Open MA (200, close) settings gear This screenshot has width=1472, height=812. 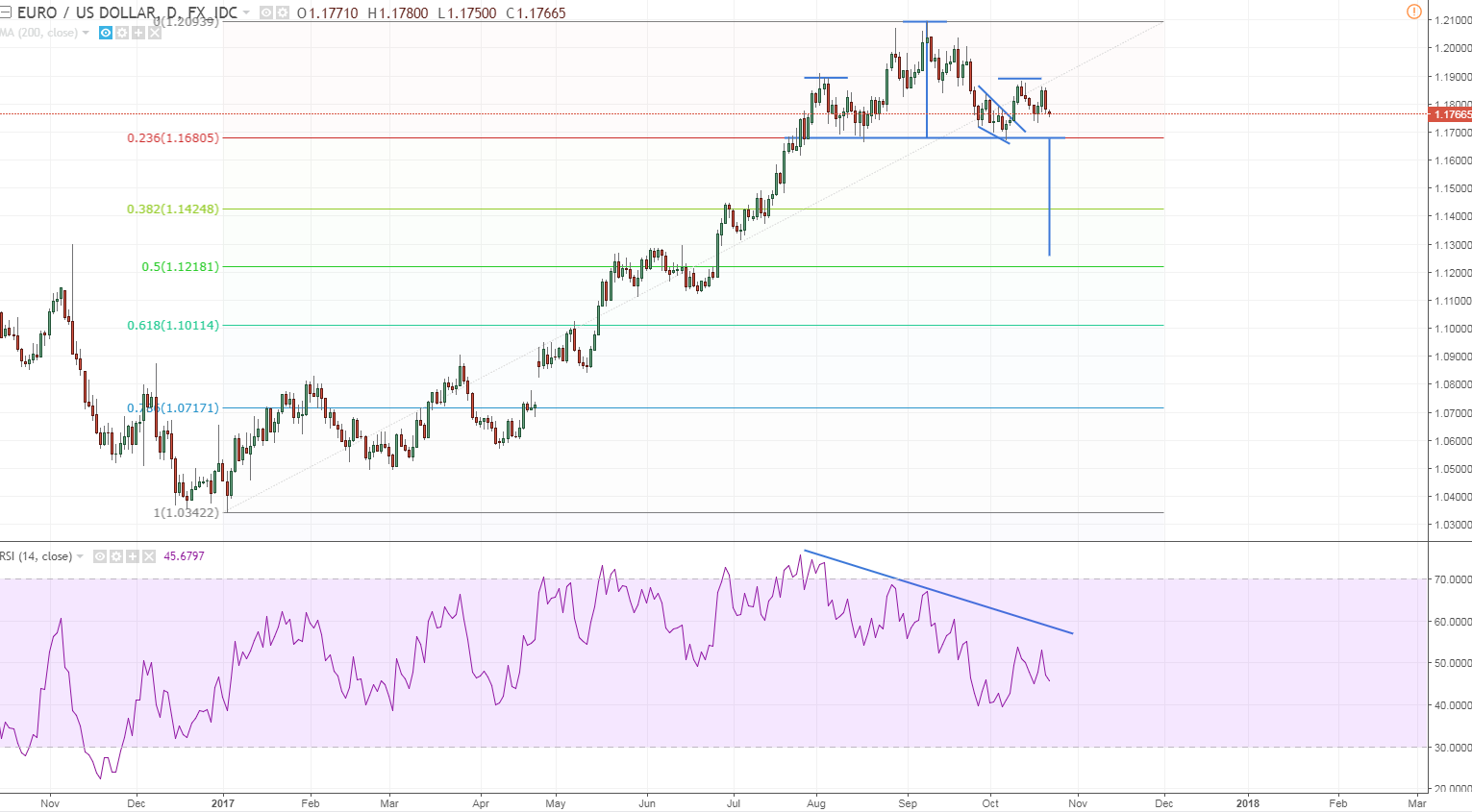[122, 33]
